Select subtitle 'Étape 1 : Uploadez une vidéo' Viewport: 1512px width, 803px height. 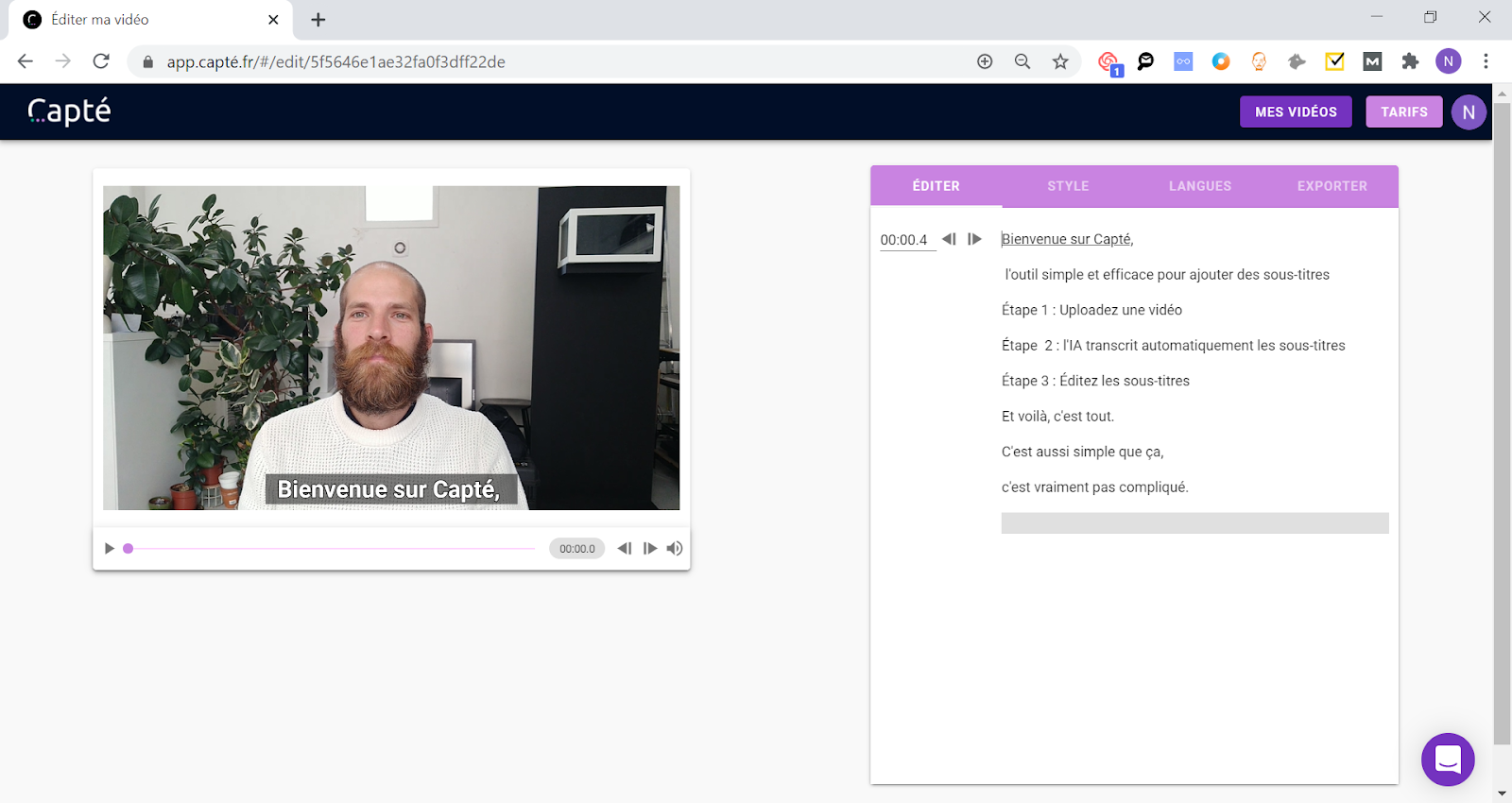(1091, 310)
